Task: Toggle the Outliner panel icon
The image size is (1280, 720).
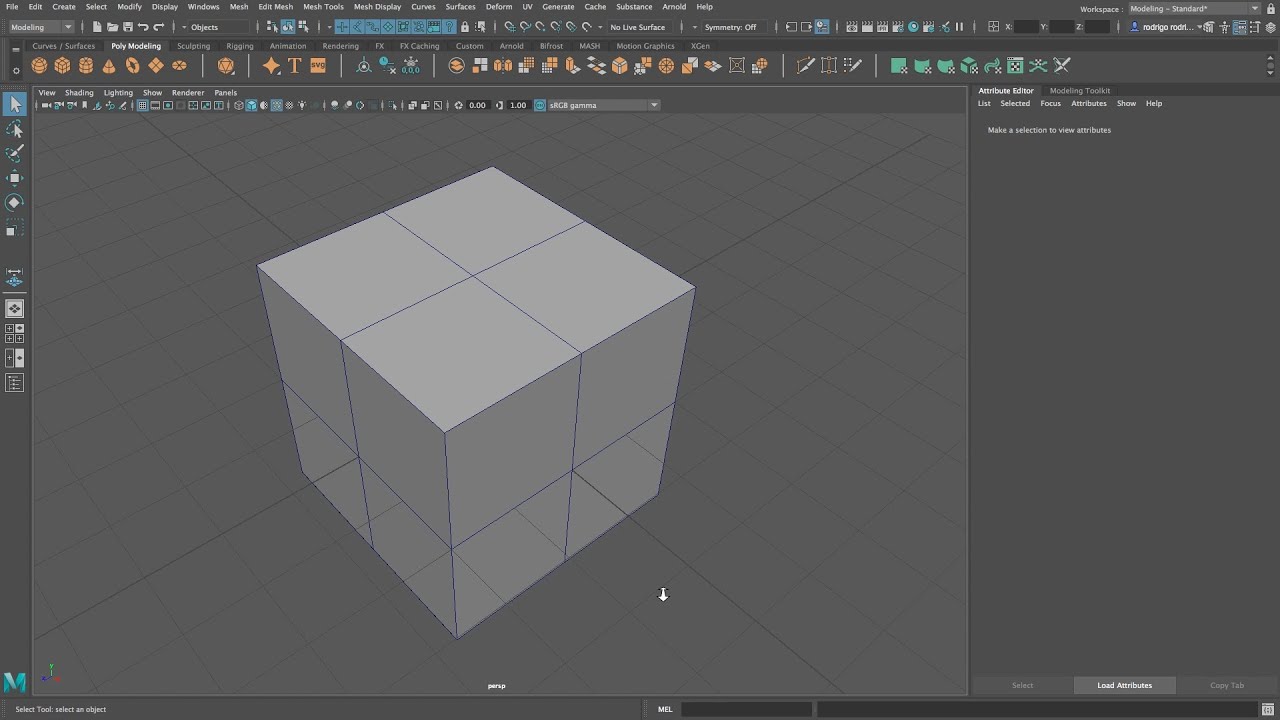Action: point(14,383)
